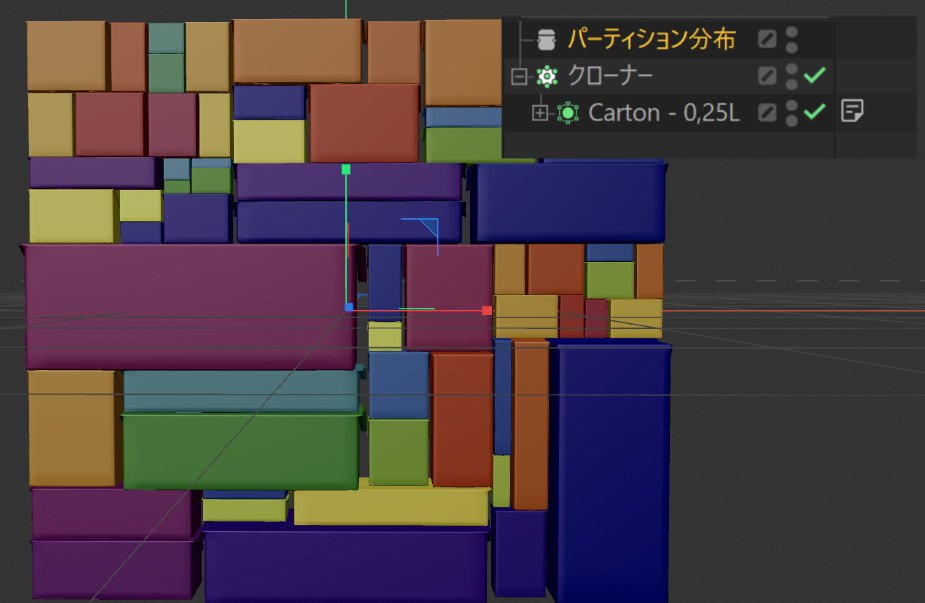925x603 pixels.
Task: Expand the Carton - 0,25L tree node
Action: coord(540,112)
